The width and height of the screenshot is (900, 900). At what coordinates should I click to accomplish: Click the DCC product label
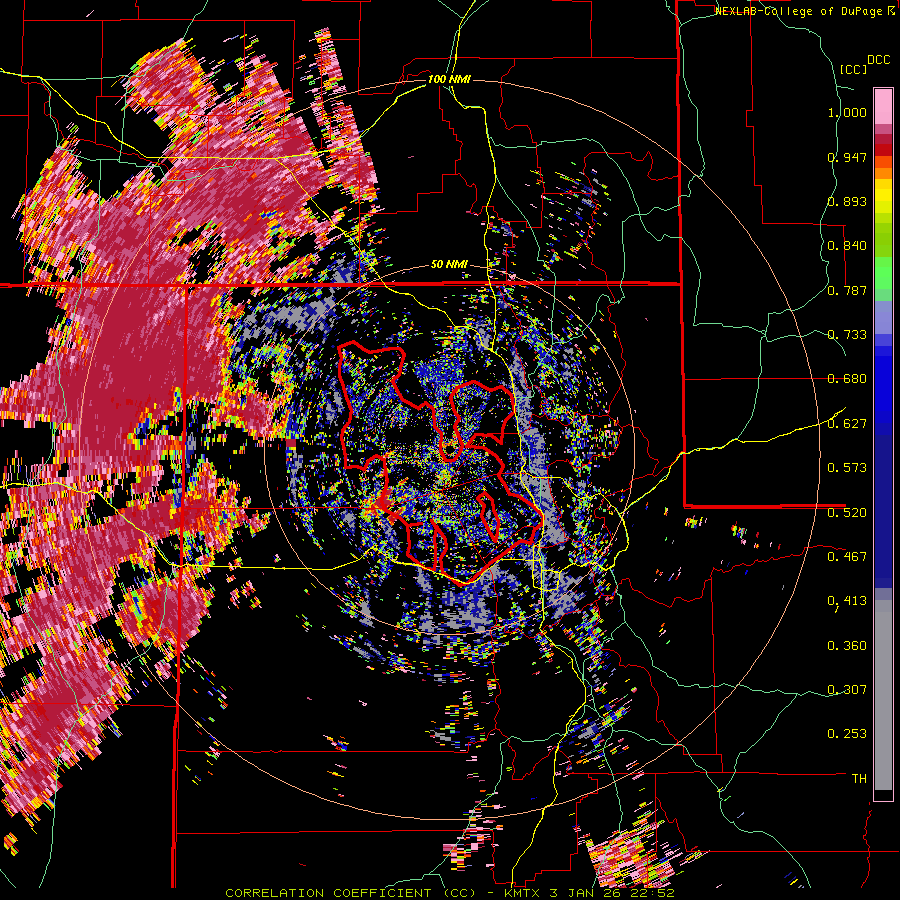coord(878,60)
